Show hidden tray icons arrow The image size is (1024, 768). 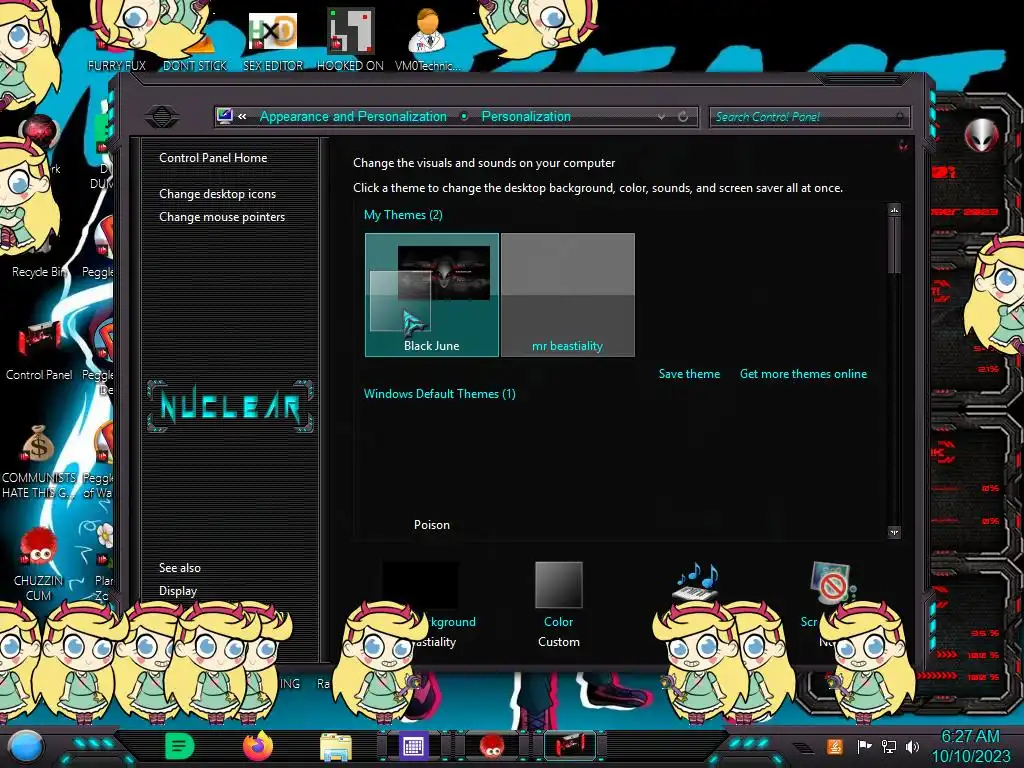pyautogui.click(x=804, y=747)
